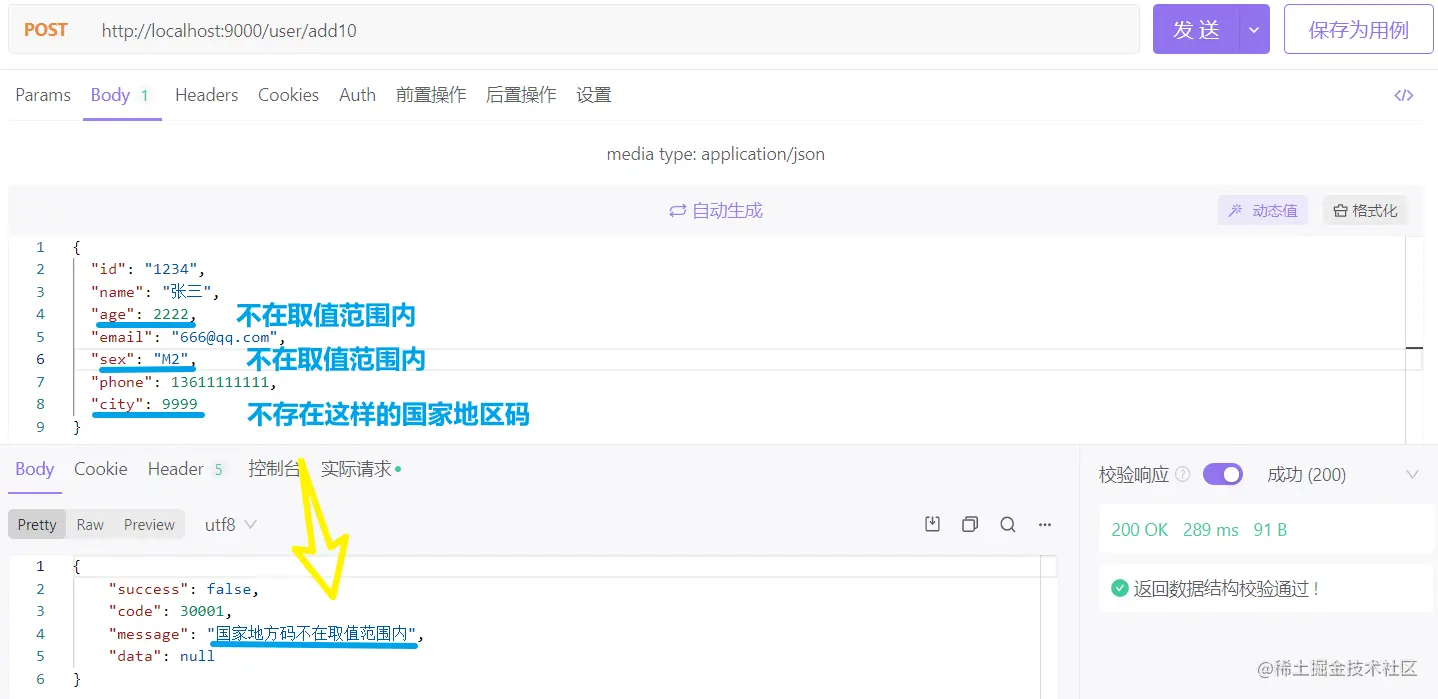Screen dimensions: 1438x699
Task: Click the 动态值 button
Action: pos(1263,211)
